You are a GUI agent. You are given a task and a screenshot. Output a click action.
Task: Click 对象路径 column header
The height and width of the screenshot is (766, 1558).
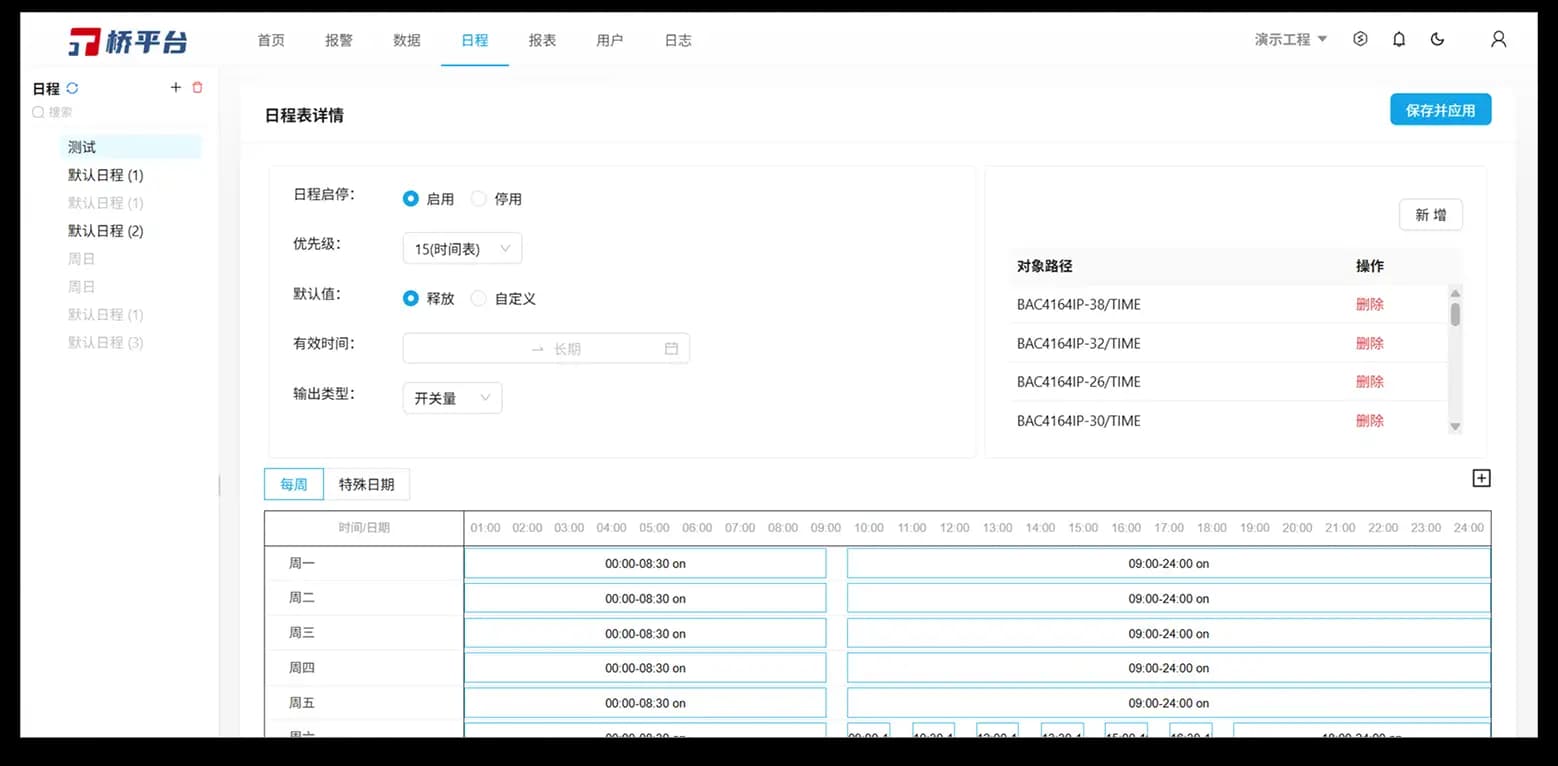coord(1044,266)
